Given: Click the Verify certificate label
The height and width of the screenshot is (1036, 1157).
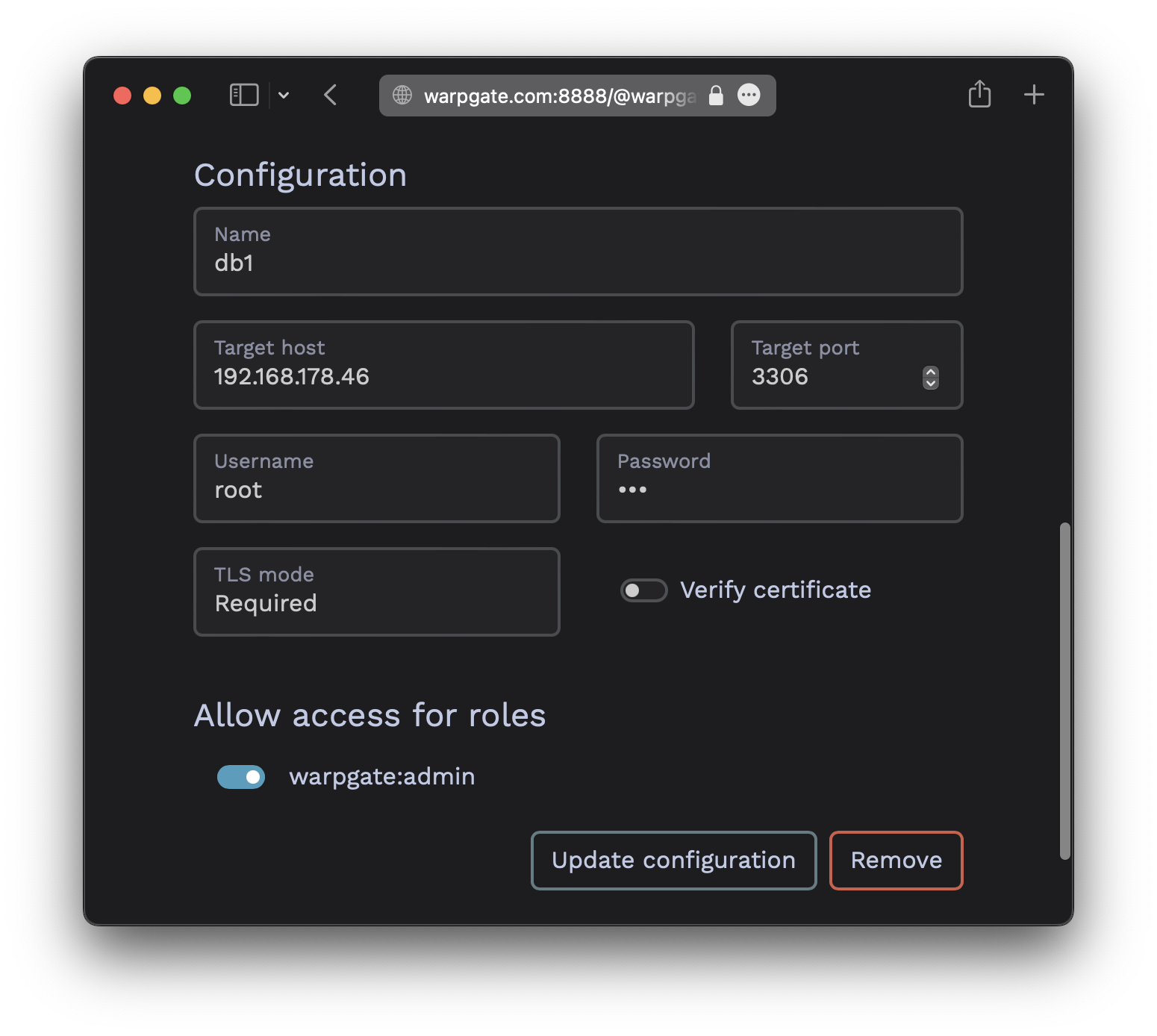Looking at the screenshot, I should (776, 590).
